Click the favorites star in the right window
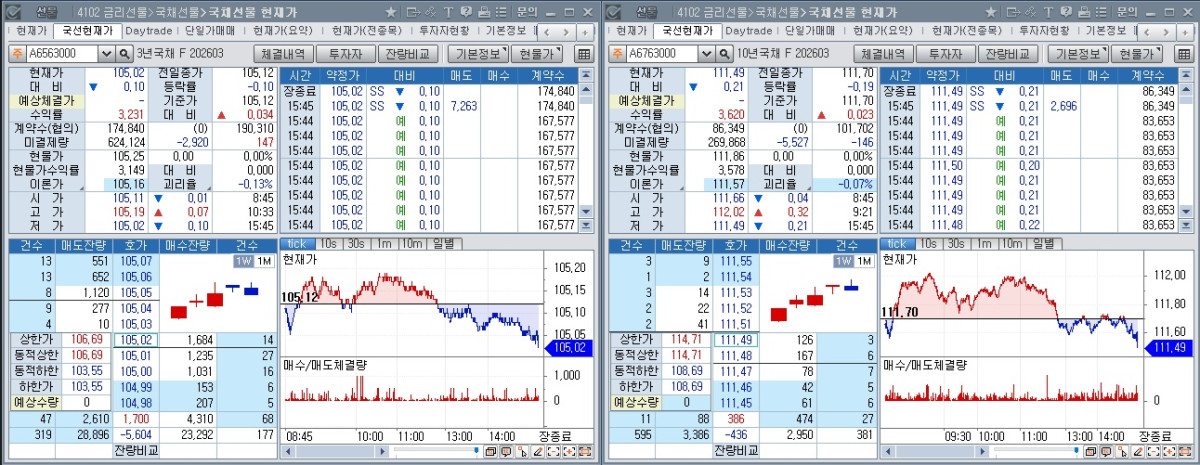This screenshot has height=465, width=1200. pyautogui.click(x=991, y=11)
